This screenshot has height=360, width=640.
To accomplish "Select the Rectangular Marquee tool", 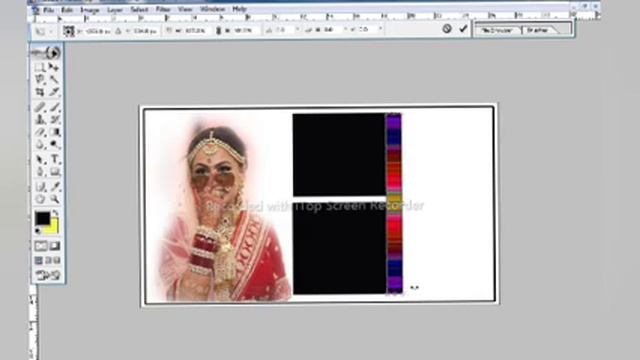I will [40, 67].
